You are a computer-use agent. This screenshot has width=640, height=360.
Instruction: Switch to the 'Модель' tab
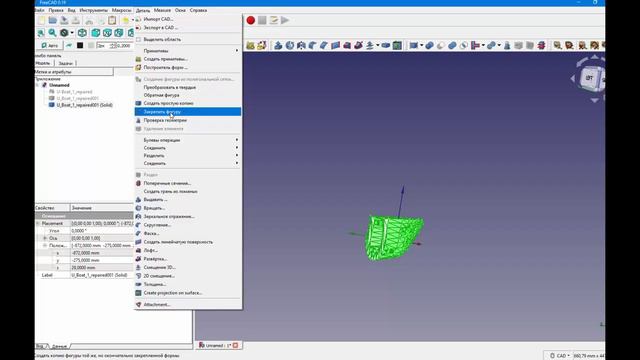click(x=43, y=63)
